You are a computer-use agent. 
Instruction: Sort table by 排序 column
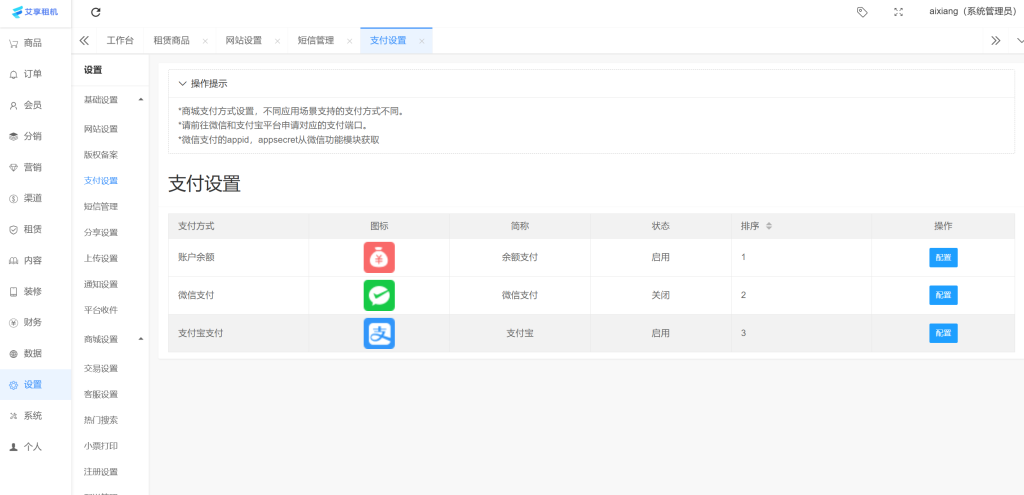(x=769, y=226)
